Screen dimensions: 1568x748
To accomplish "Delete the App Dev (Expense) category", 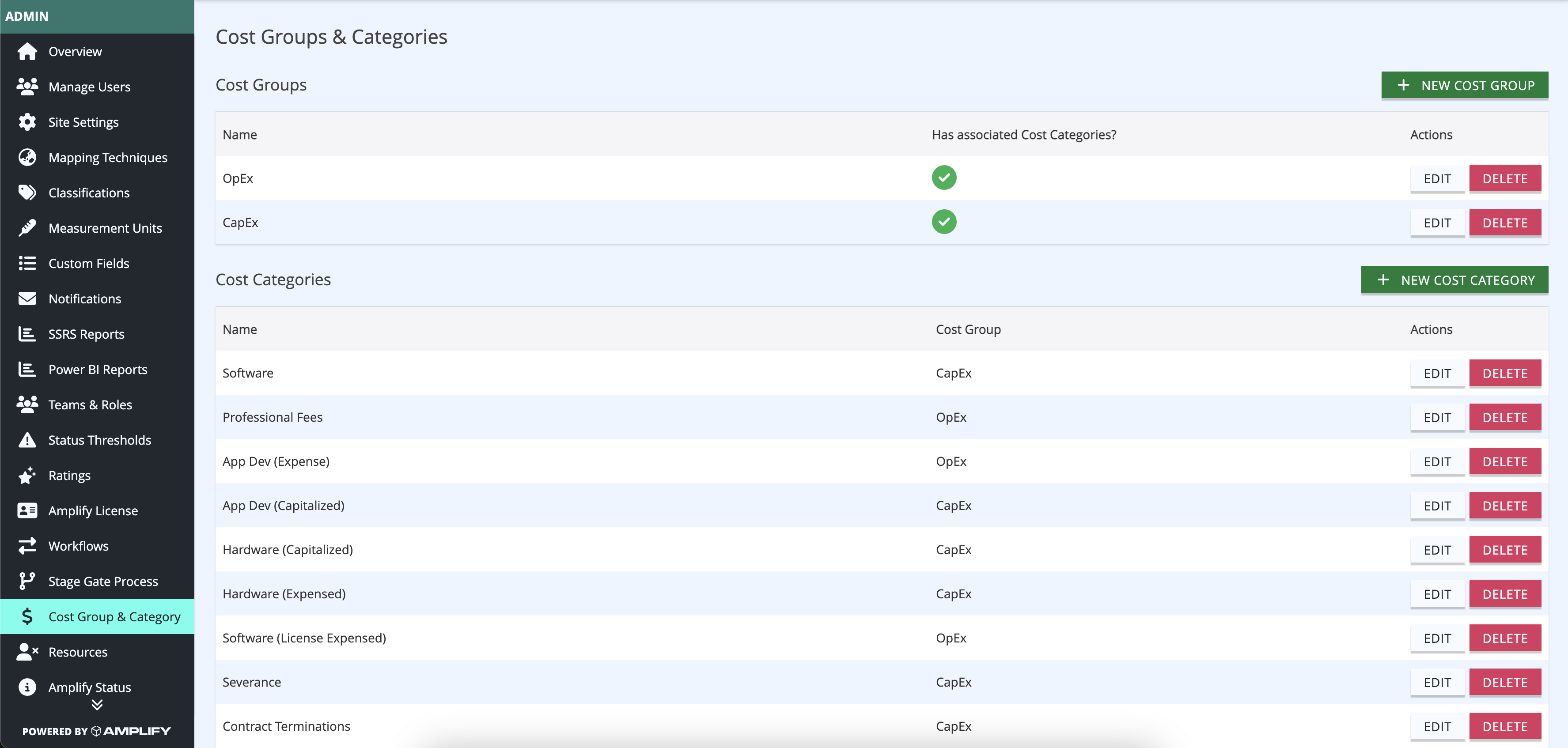I will coord(1505,461).
